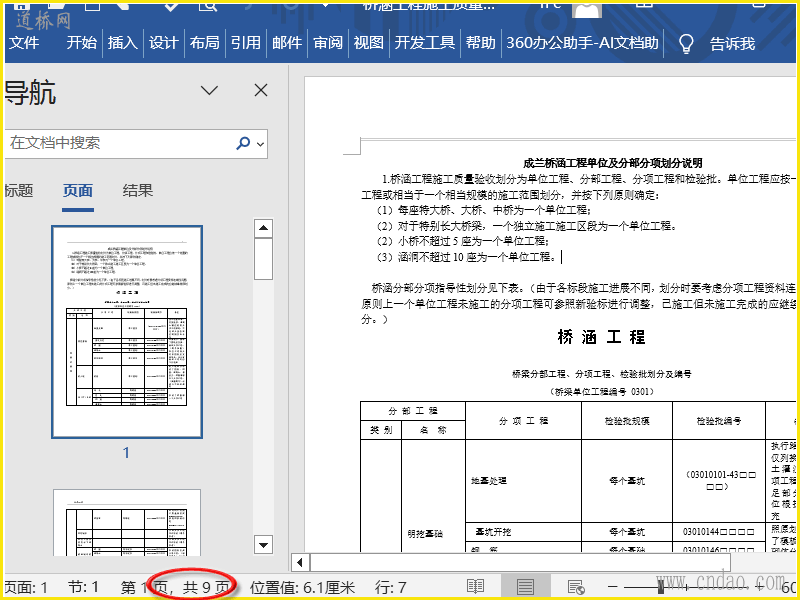Click the 类别 table header cell
800x600 pixels.
point(381,430)
